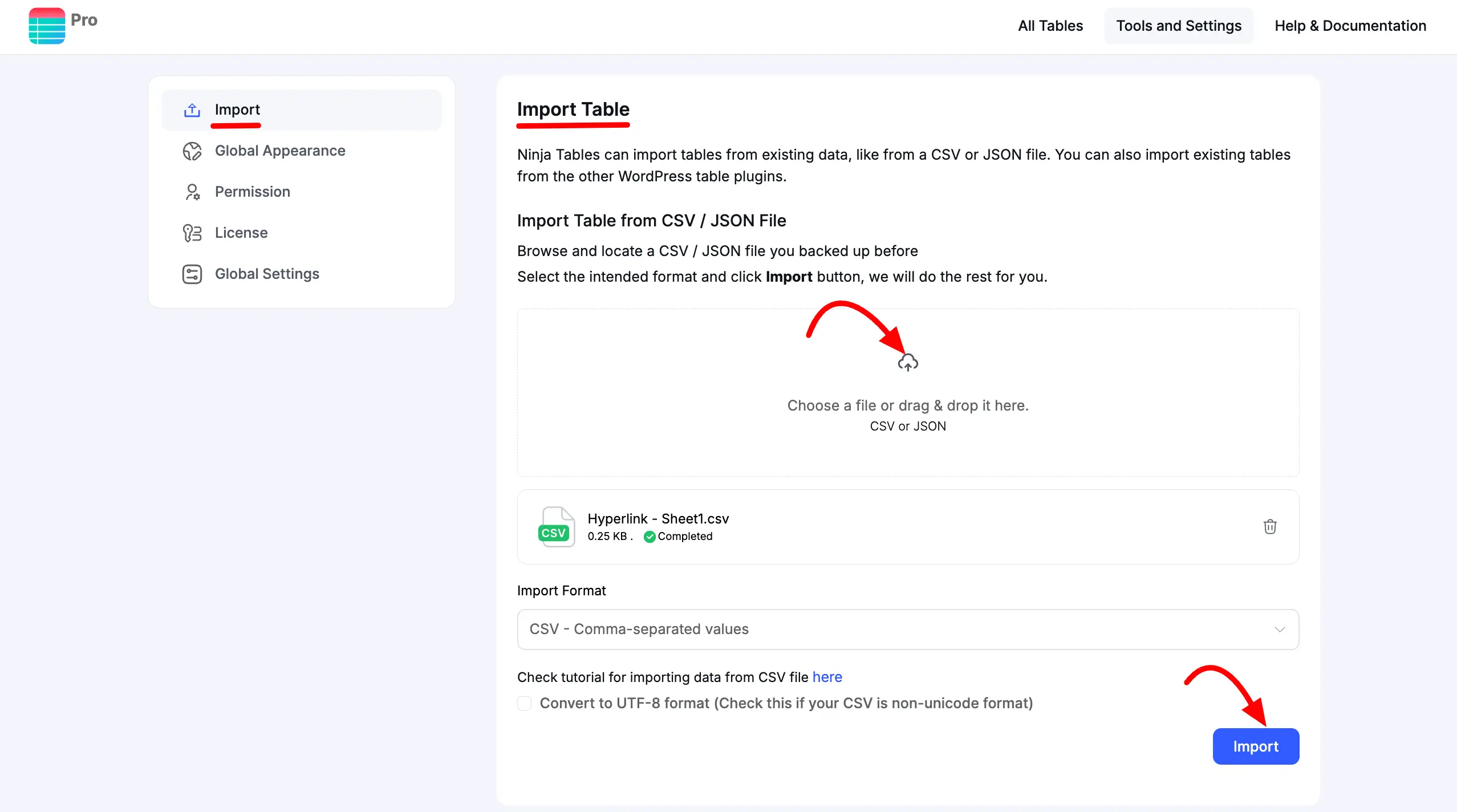Expand the CSV format chevron arrow
This screenshot has width=1457, height=812.
pos(1280,630)
